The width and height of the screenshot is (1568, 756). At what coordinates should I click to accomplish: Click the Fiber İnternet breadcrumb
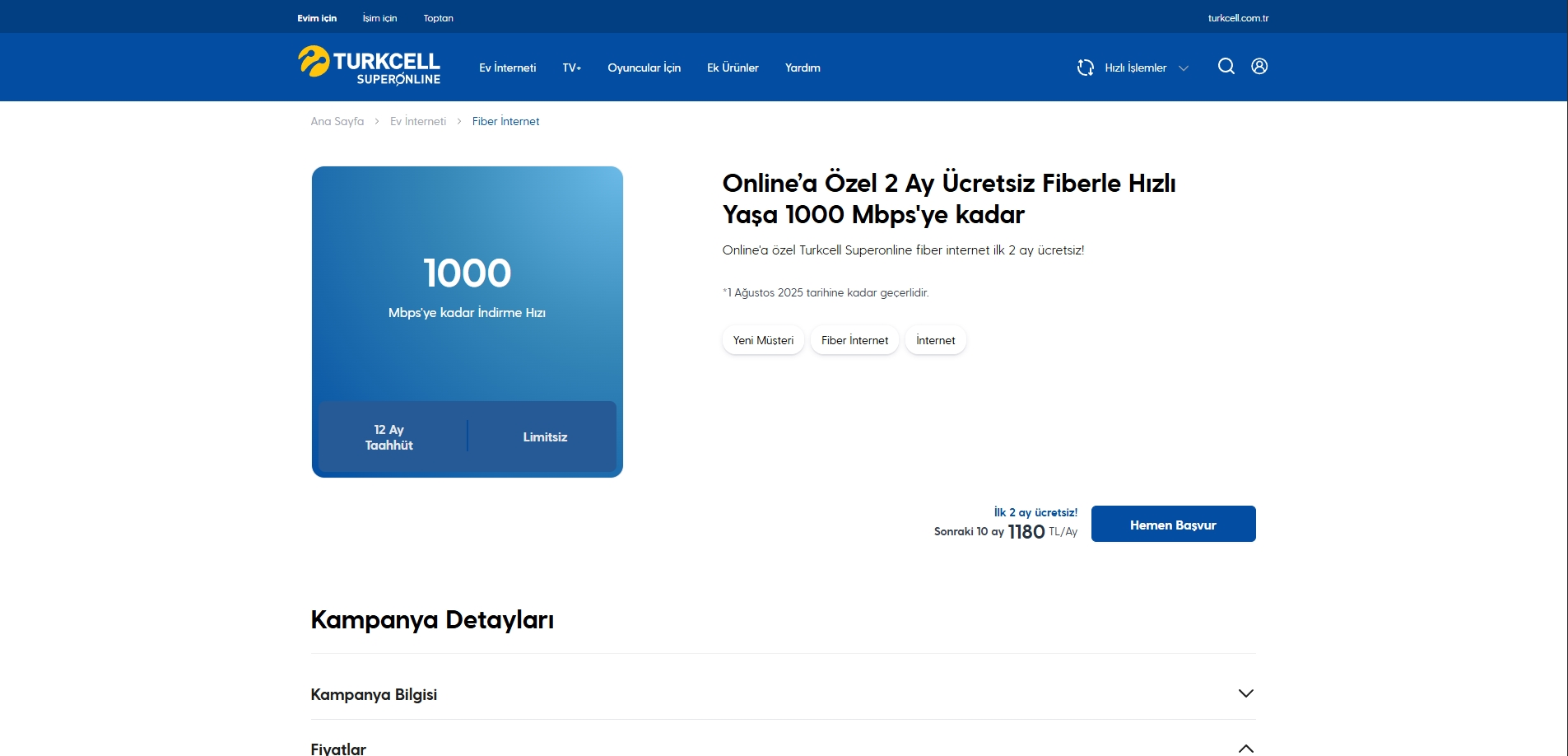[x=506, y=121]
